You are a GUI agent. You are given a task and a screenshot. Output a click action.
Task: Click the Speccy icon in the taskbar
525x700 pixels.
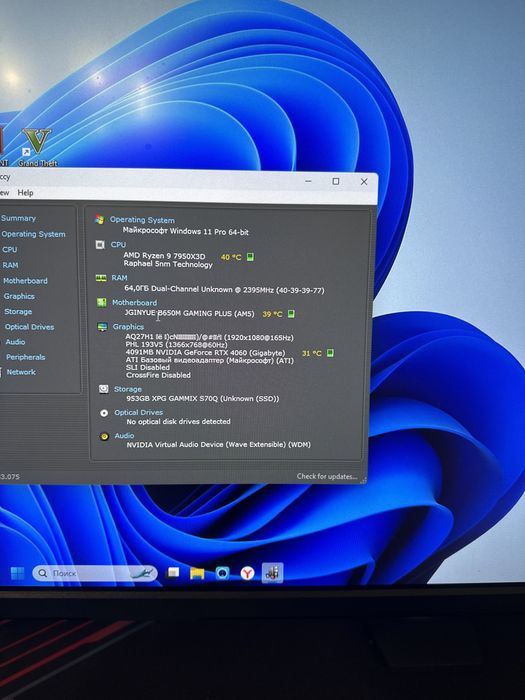click(272, 572)
